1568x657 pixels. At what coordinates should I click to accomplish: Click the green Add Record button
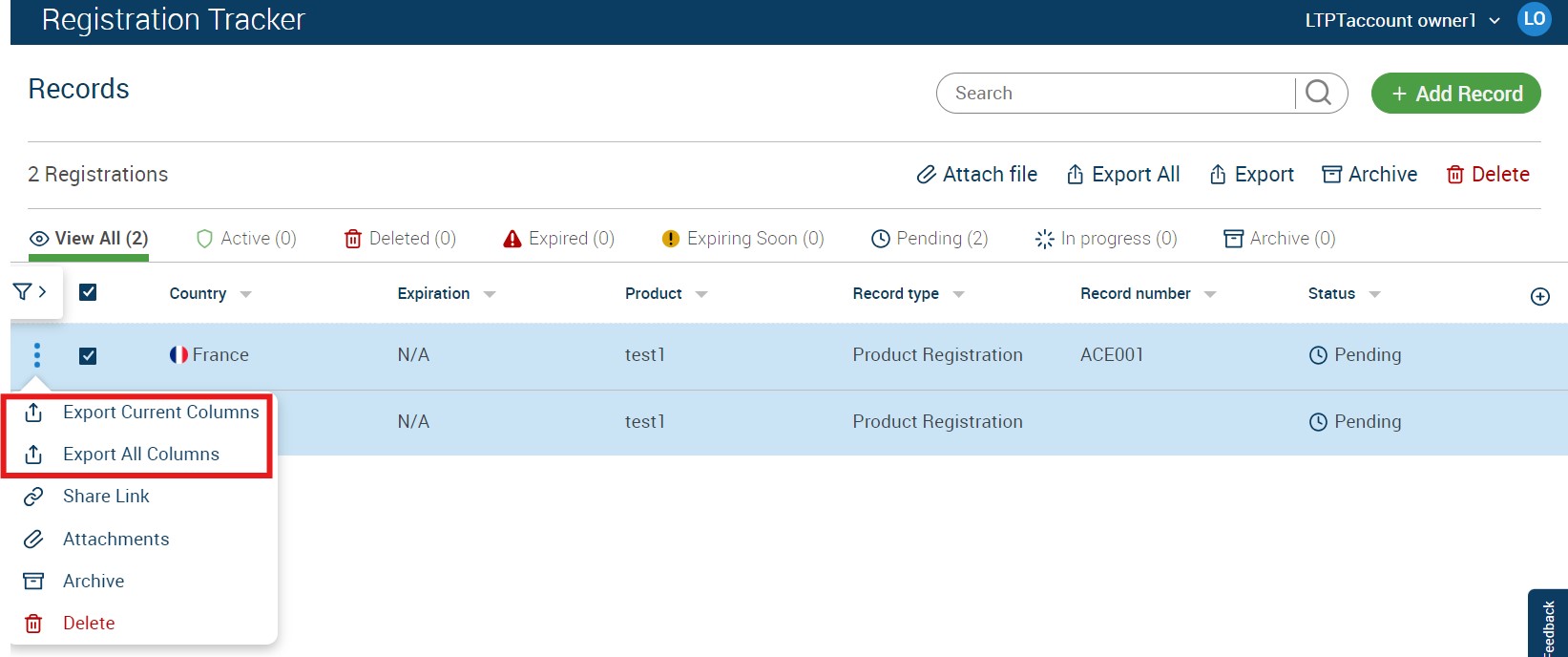point(1455,94)
